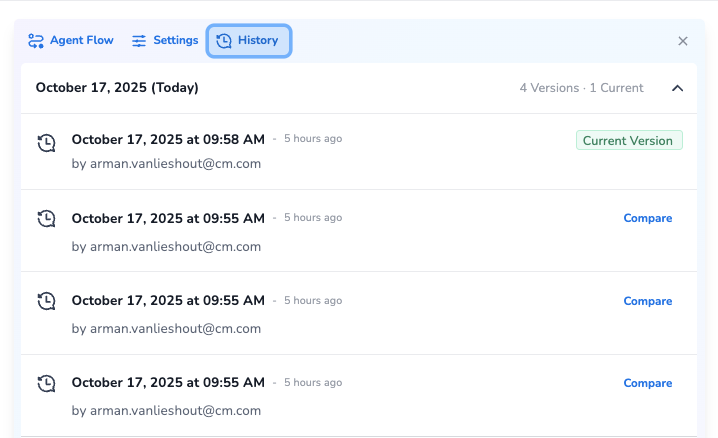Compare the last version in the list
This screenshot has width=718, height=438.
click(x=647, y=383)
